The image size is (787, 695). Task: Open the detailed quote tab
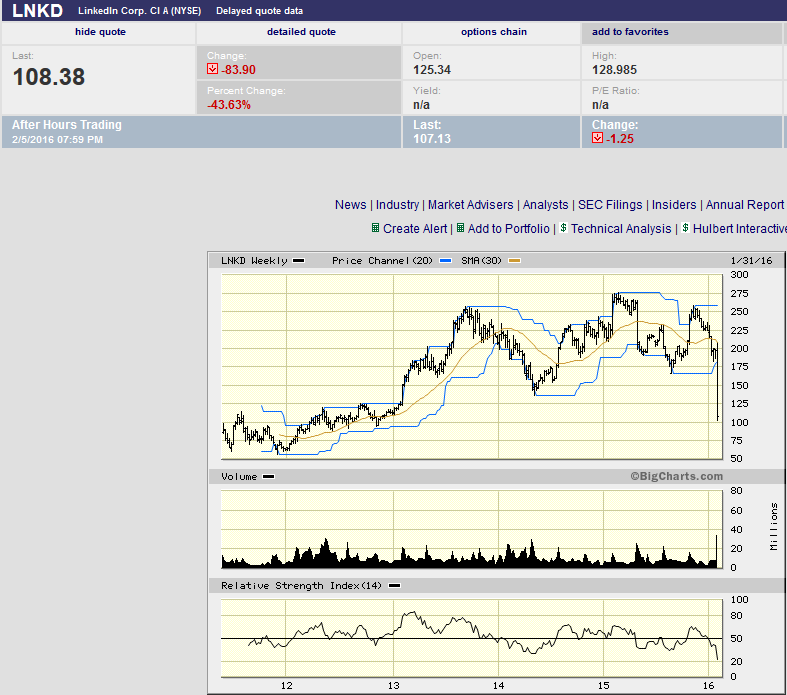coord(301,32)
